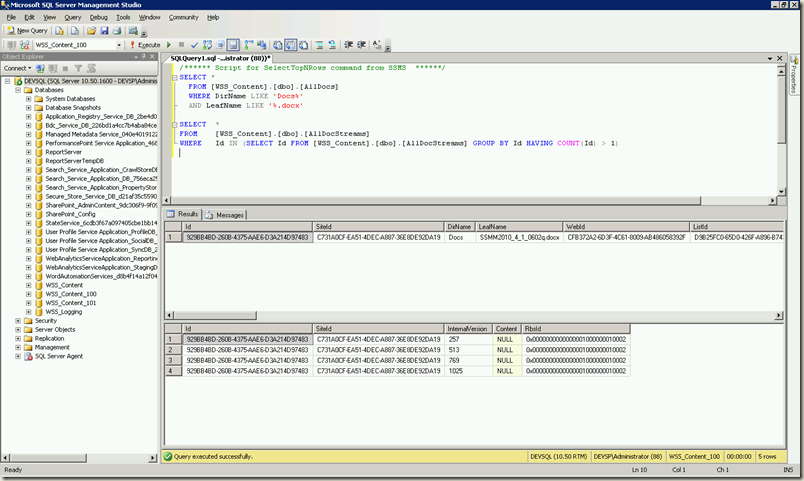Click Decrease Indent icon

[349, 45]
